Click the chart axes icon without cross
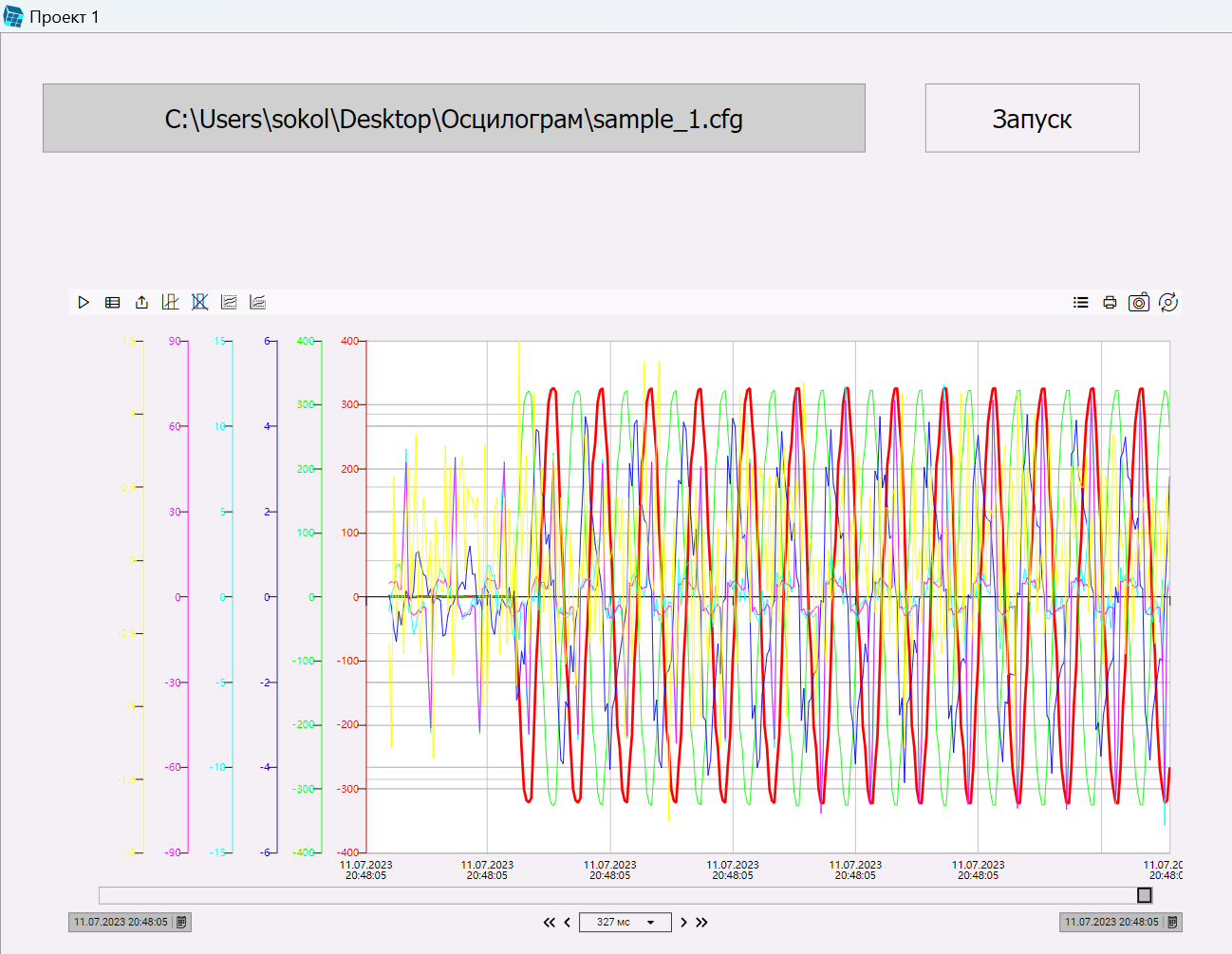 [170, 302]
